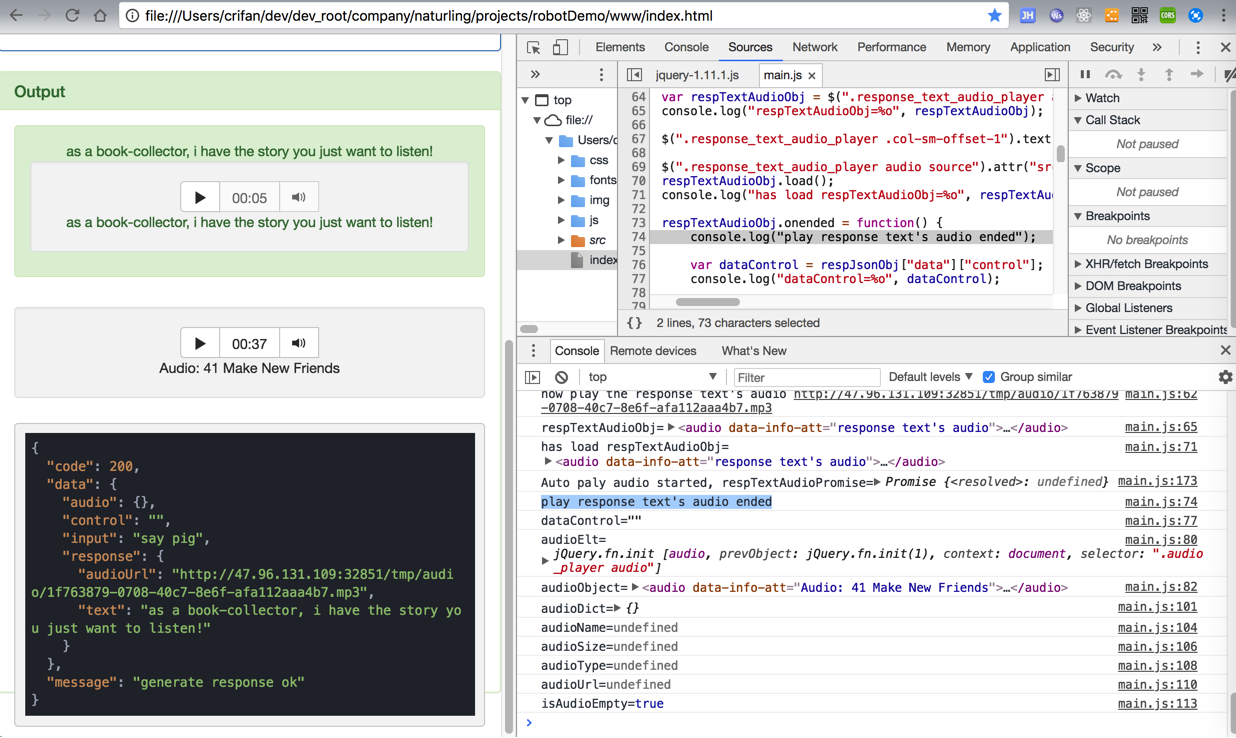The image size is (1236, 738).
Task: Bookmark this page with the star icon
Action: click(994, 16)
